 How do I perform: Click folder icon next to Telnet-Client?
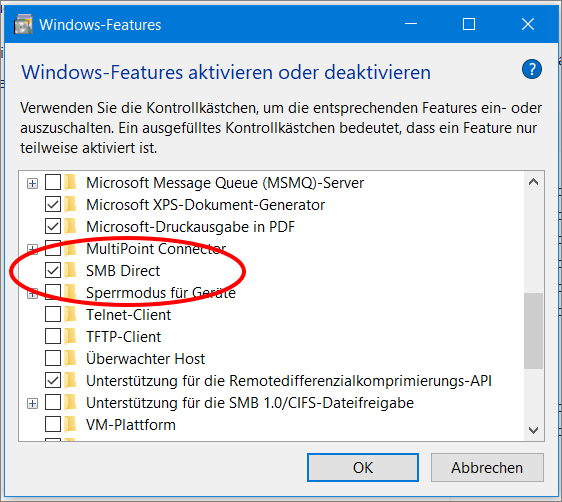click(x=71, y=315)
